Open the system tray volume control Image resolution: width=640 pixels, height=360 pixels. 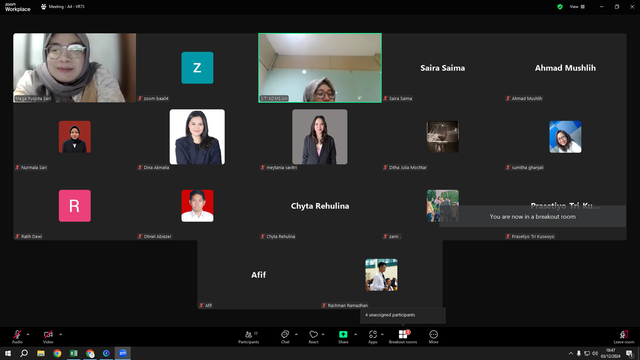coord(595,353)
